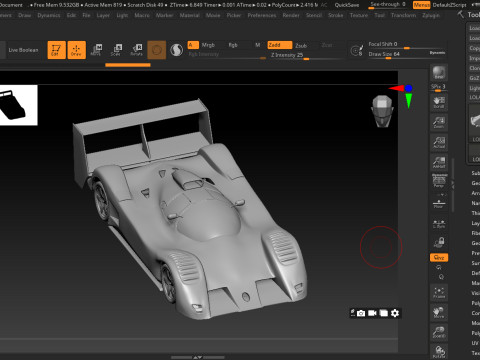
Task: Select the Rotate transform icon in top shelf
Action: pos(136,50)
